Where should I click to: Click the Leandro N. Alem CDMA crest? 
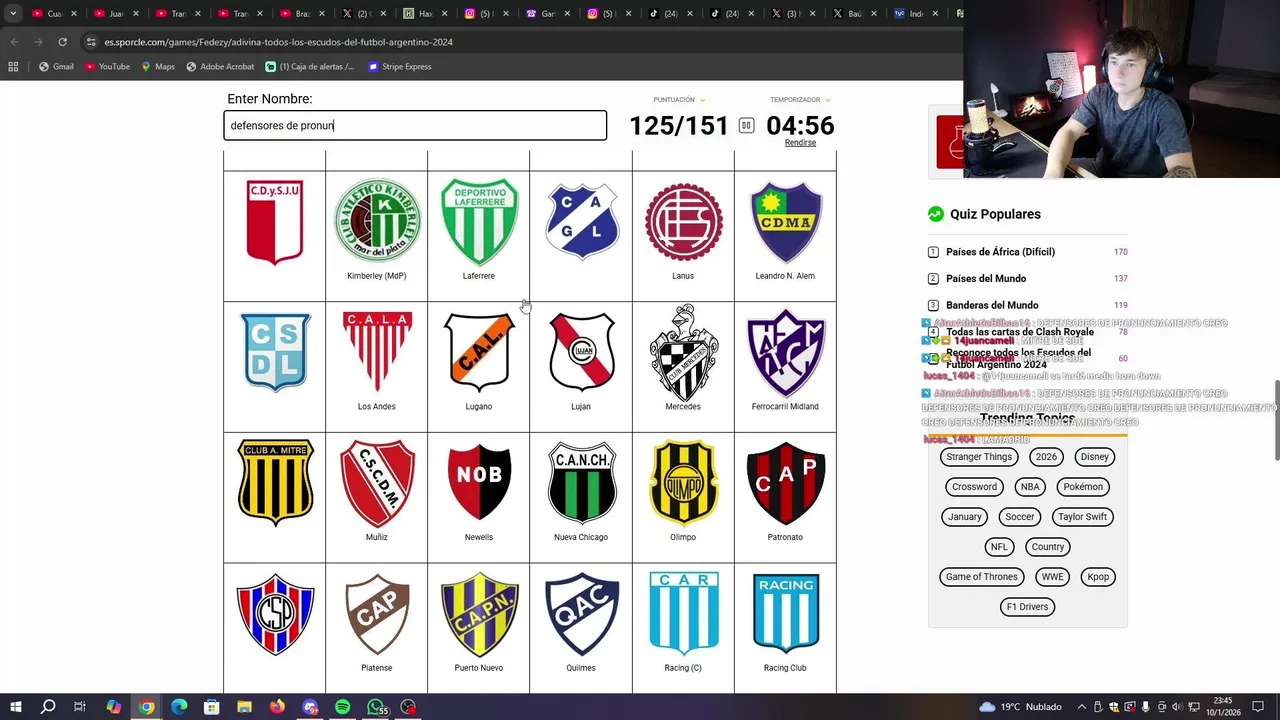[785, 222]
